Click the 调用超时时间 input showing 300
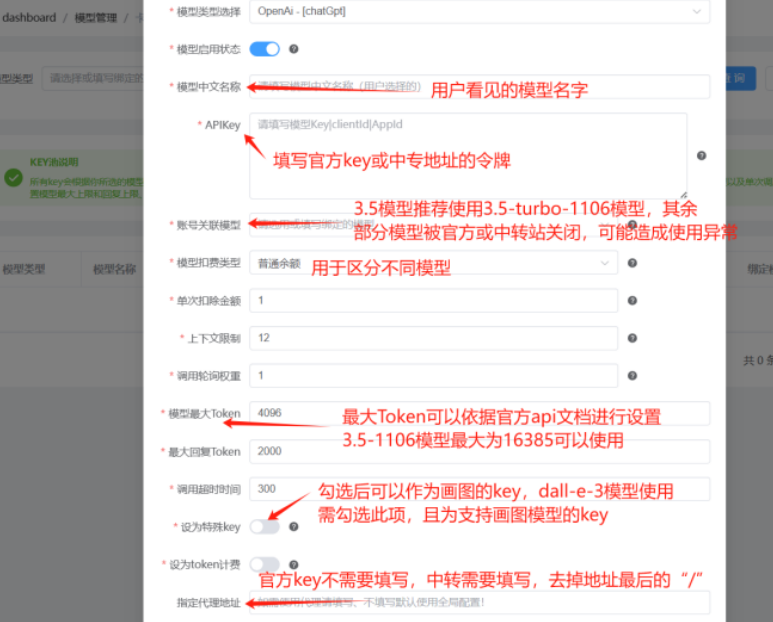The image size is (773, 622). pos(479,489)
